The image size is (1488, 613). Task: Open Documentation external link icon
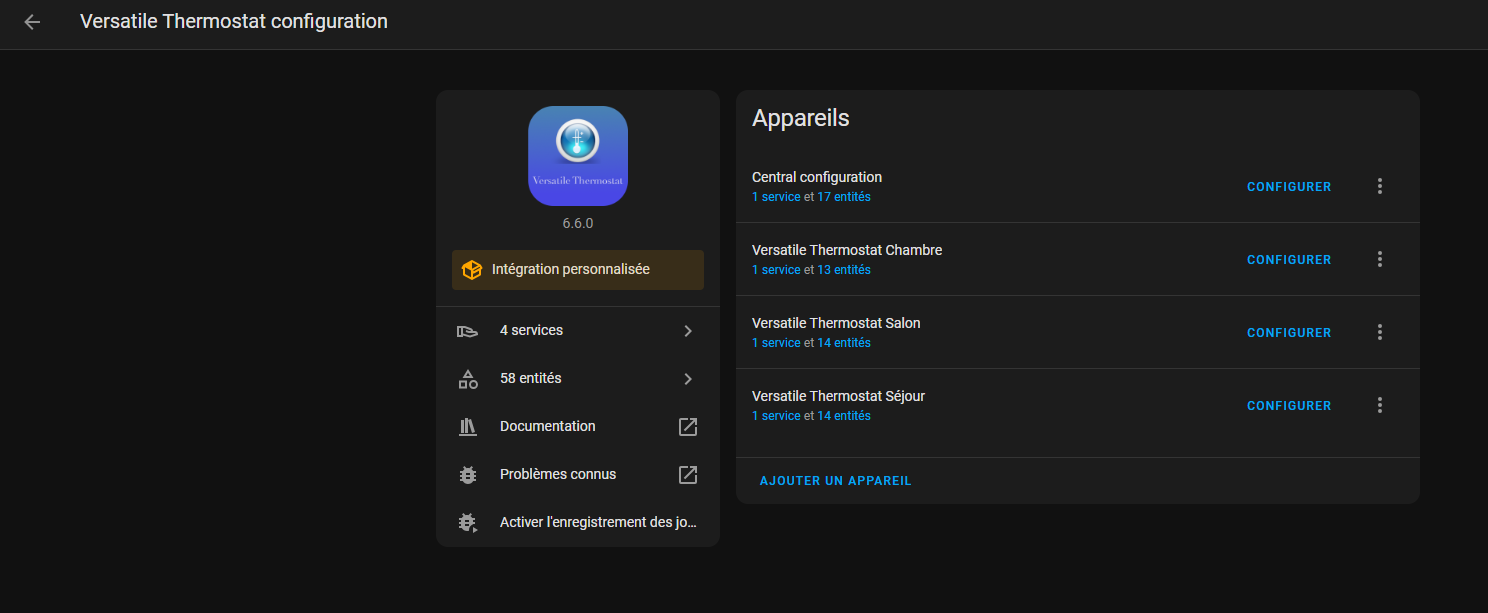coord(688,427)
